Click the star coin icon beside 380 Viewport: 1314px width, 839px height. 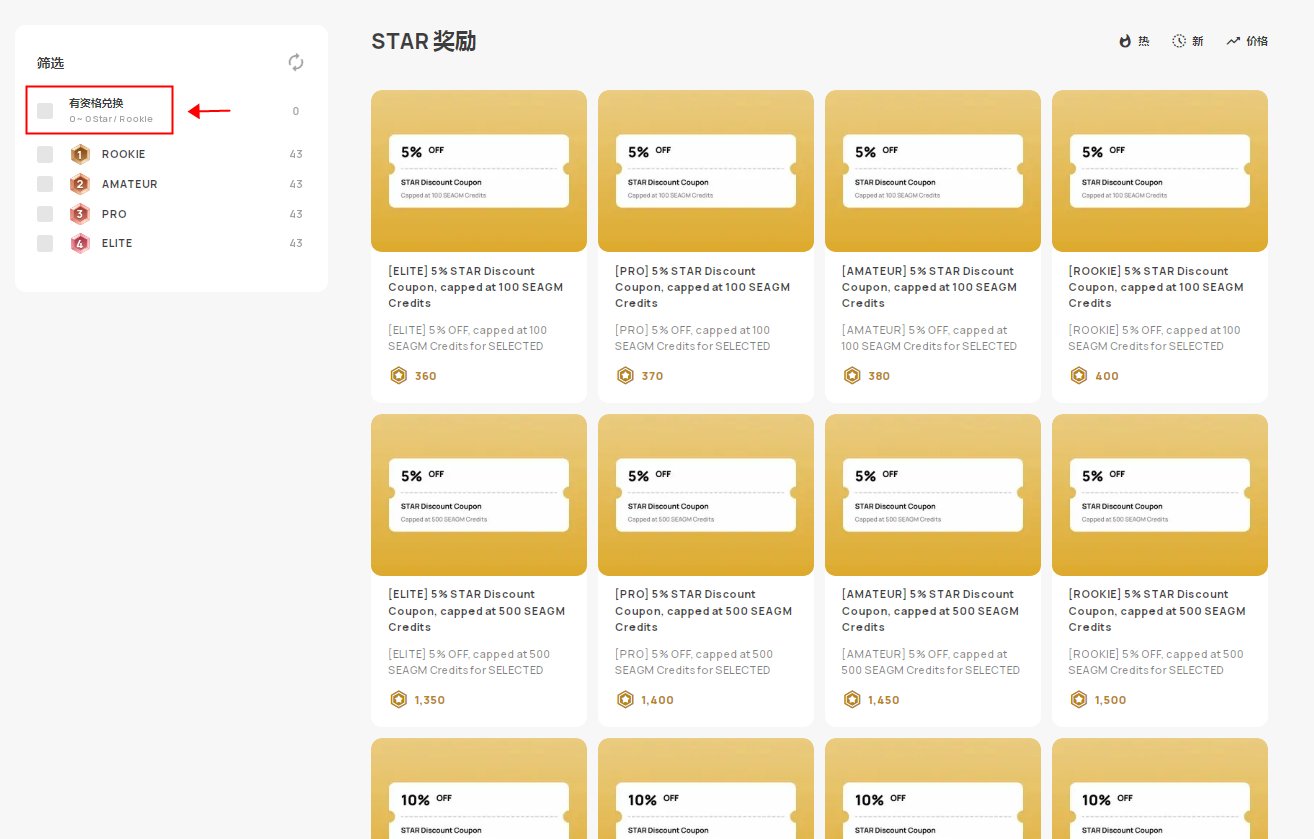point(852,375)
